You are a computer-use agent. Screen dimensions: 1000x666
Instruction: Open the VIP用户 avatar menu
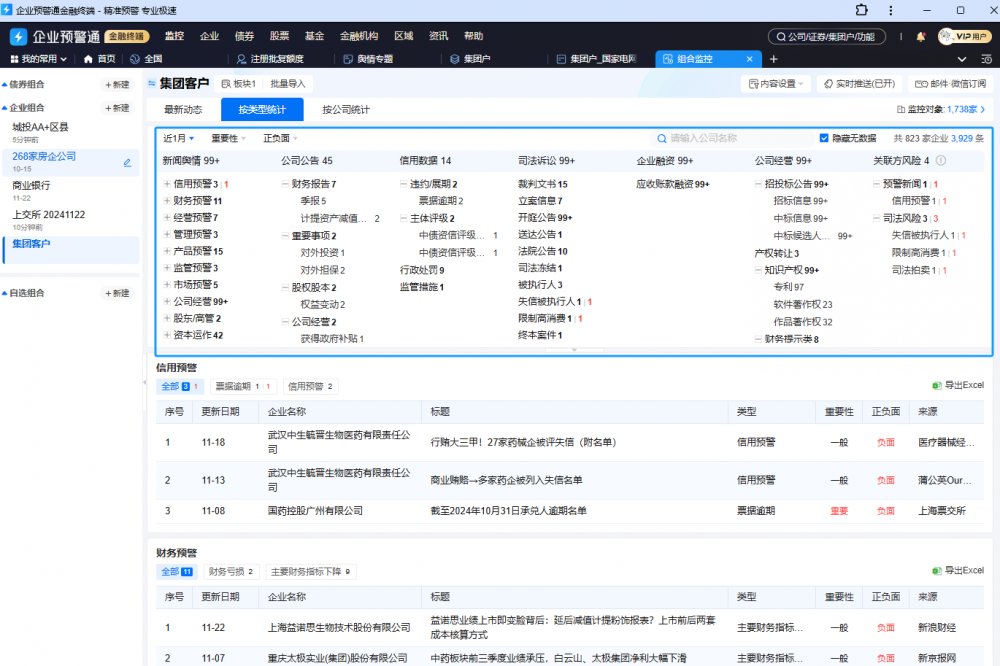(x=963, y=36)
